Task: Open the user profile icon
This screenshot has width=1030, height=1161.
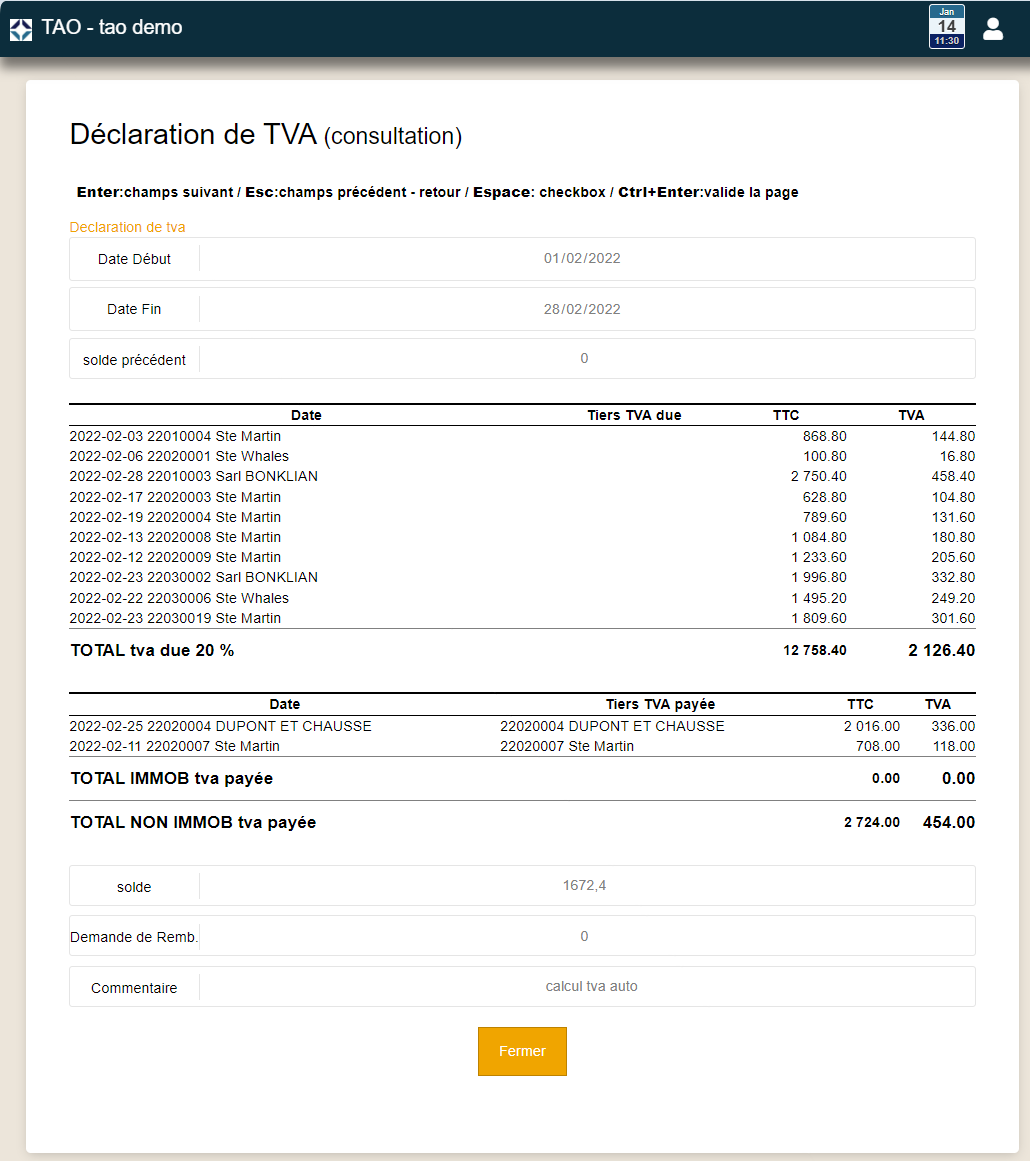Action: tap(993, 29)
